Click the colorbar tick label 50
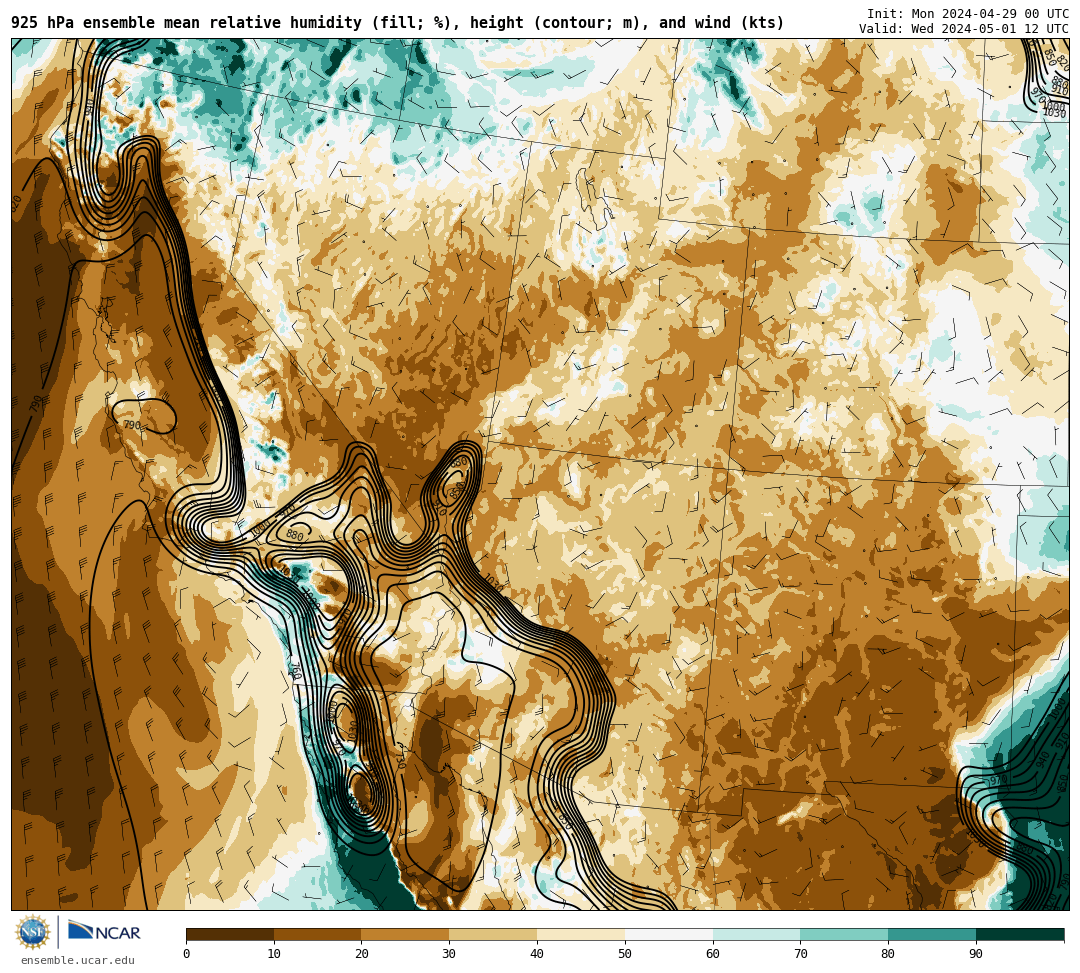Screen dimensions: 1080x973 [625, 954]
